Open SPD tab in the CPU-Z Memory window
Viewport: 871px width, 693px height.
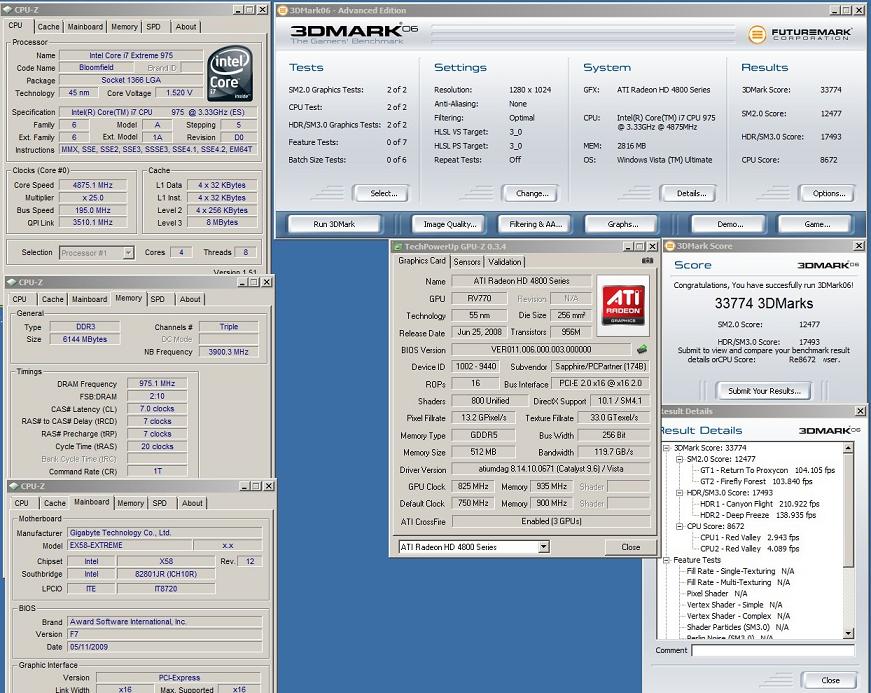click(x=158, y=299)
